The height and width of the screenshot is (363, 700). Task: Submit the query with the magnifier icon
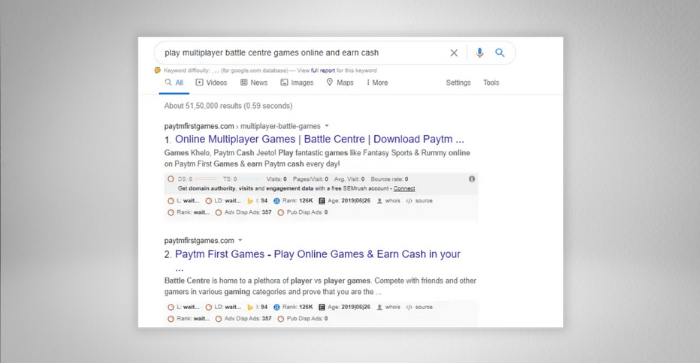[500, 53]
